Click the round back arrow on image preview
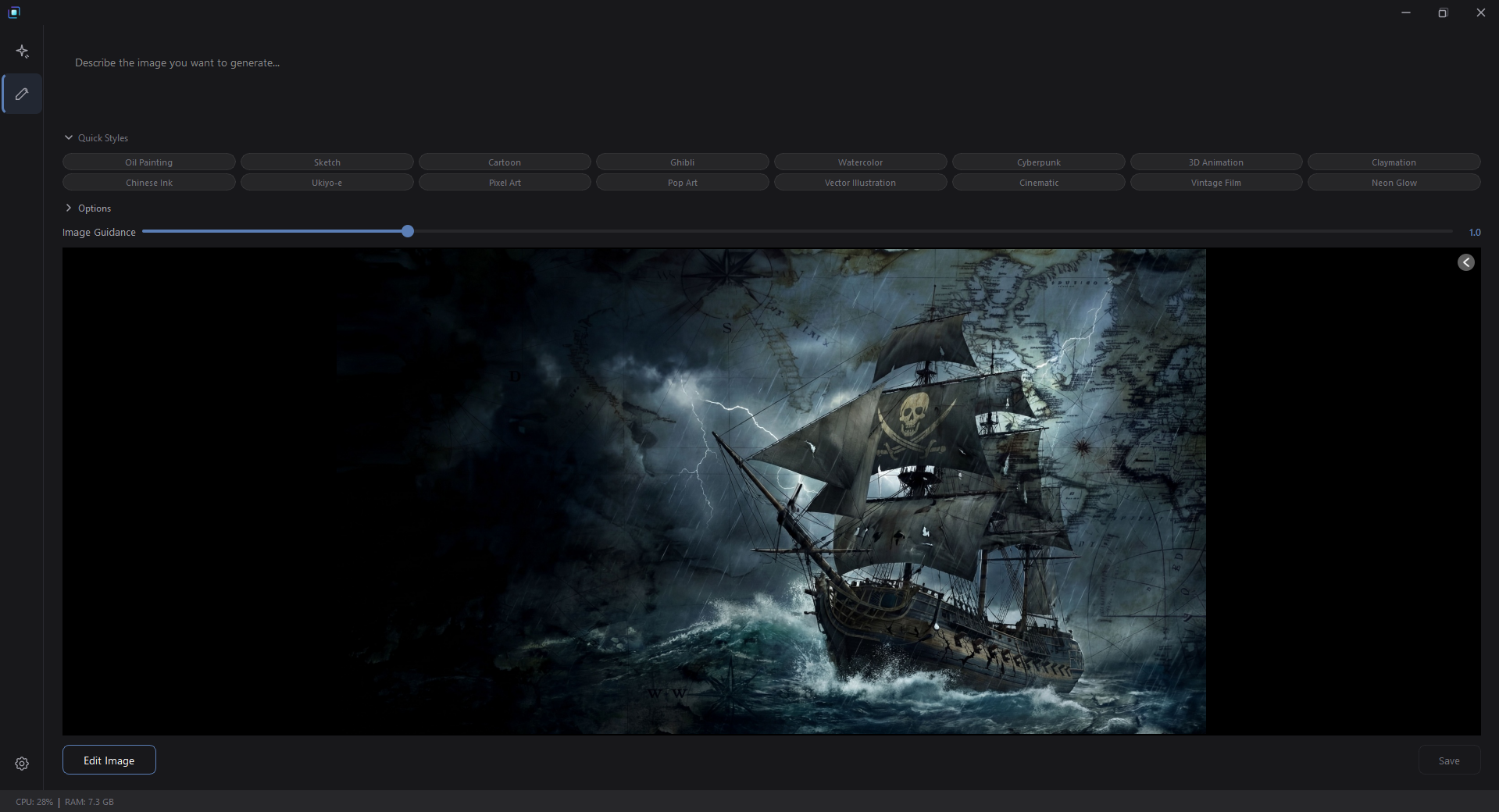Screen dimensions: 1499x812 1466,262
